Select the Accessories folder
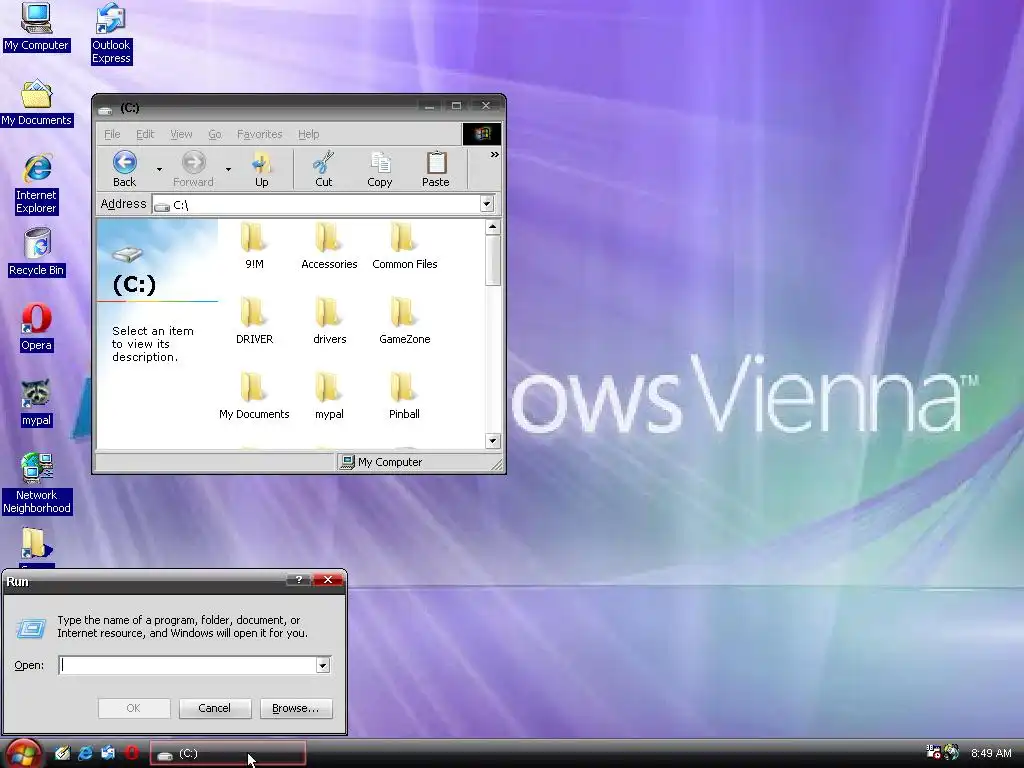The height and width of the screenshot is (768, 1024). pos(329,246)
